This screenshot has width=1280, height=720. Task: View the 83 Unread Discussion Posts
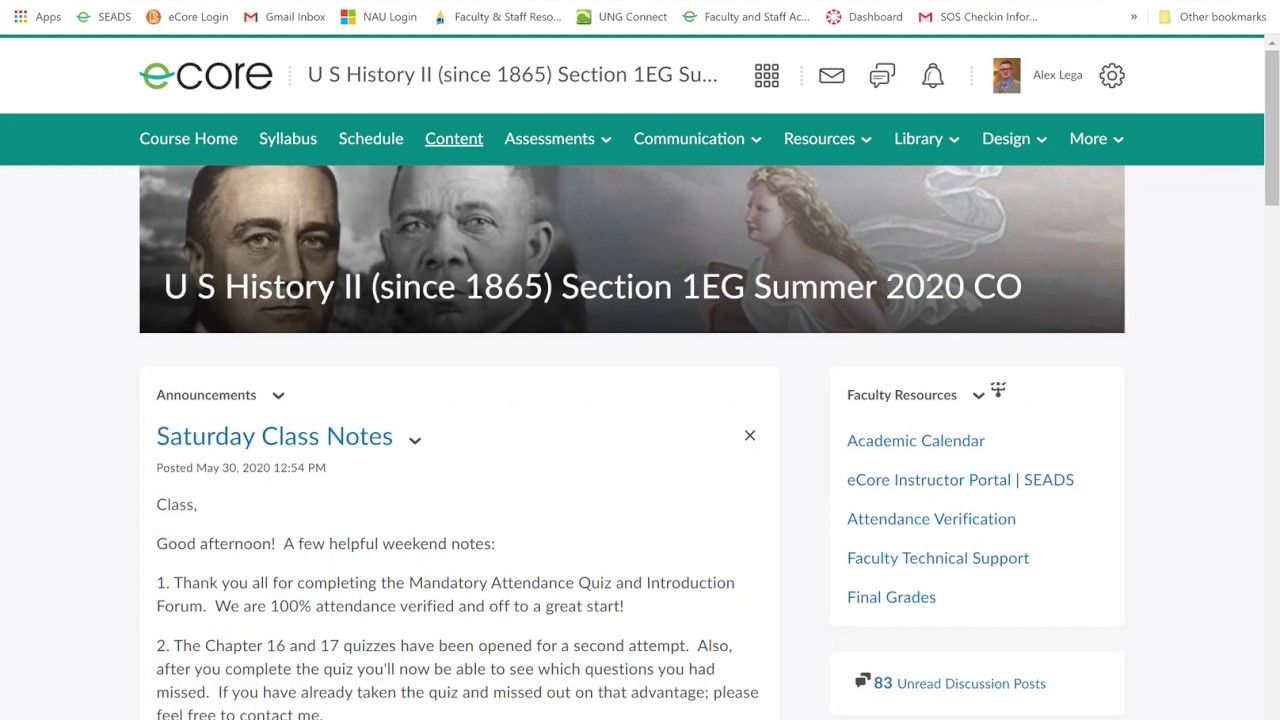[x=958, y=684]
